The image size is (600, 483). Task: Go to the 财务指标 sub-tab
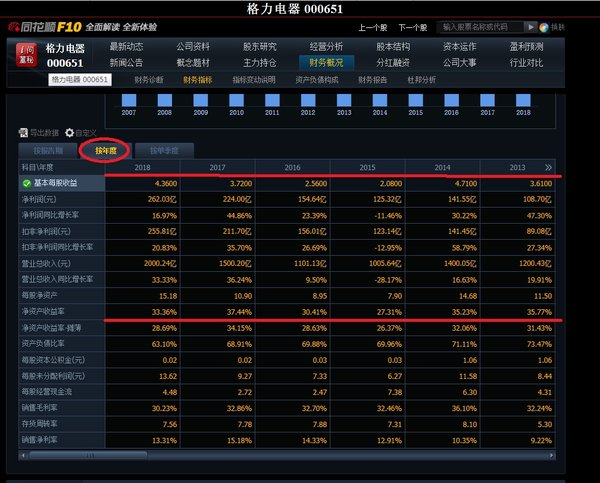(x=197, y=80)
